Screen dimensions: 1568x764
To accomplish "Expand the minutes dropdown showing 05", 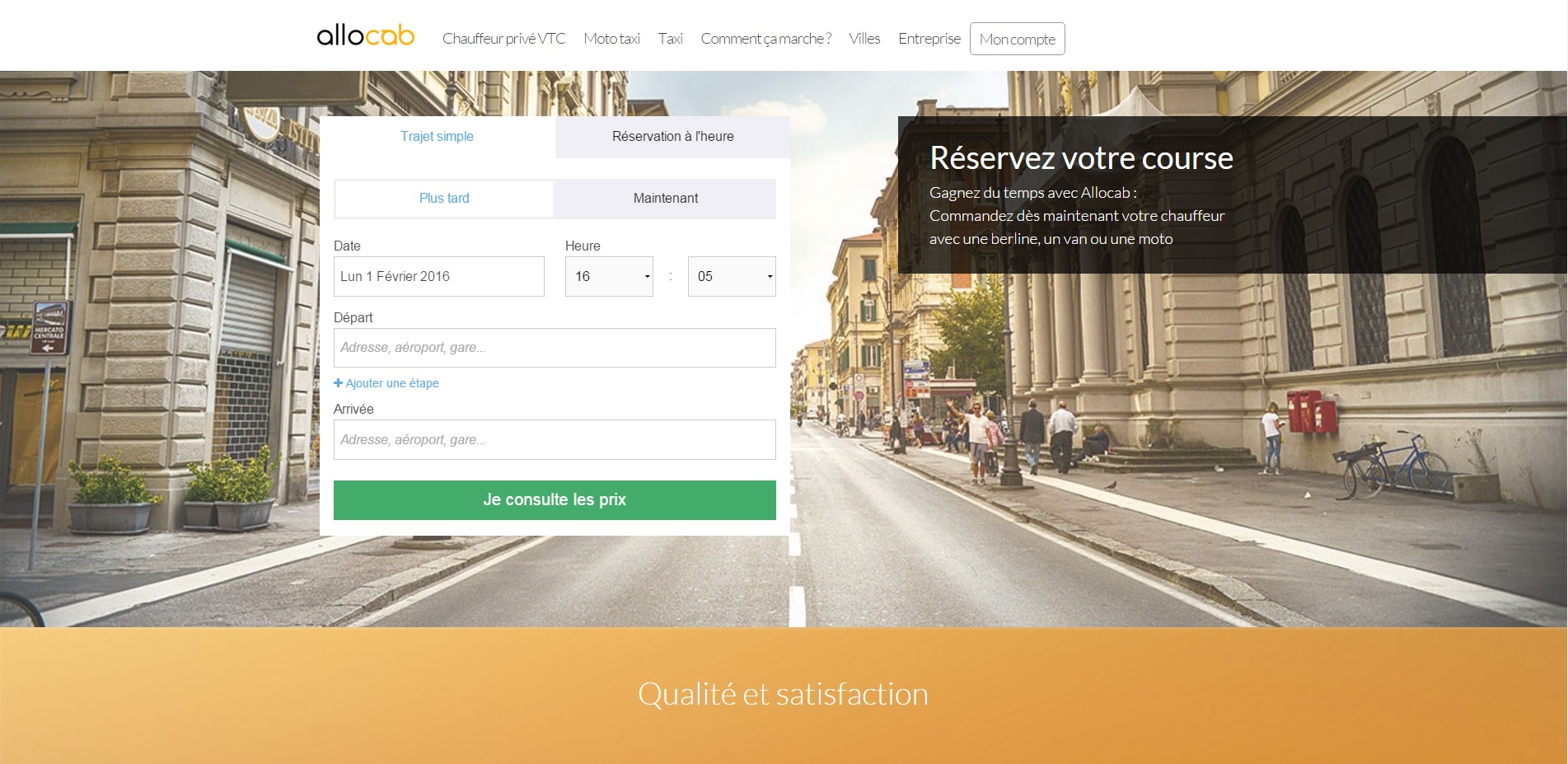I will click(732, 276).
